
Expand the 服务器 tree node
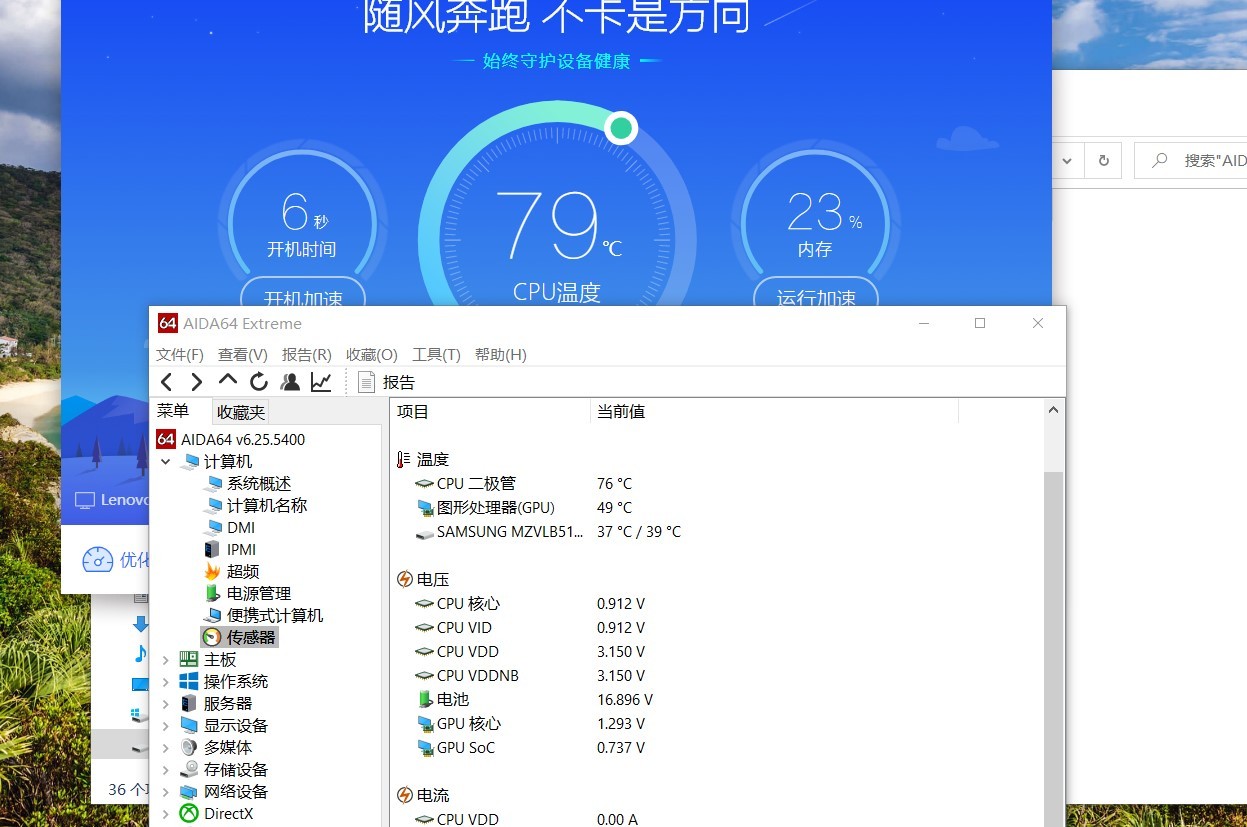(x=166, y=703)
